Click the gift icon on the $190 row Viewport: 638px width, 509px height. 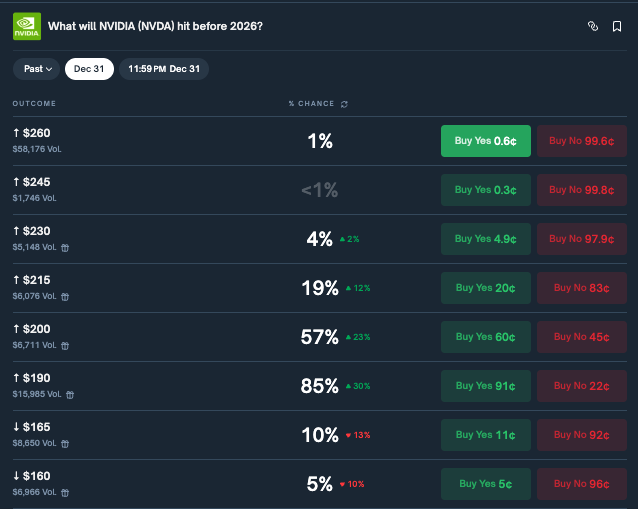click(69, 394)
